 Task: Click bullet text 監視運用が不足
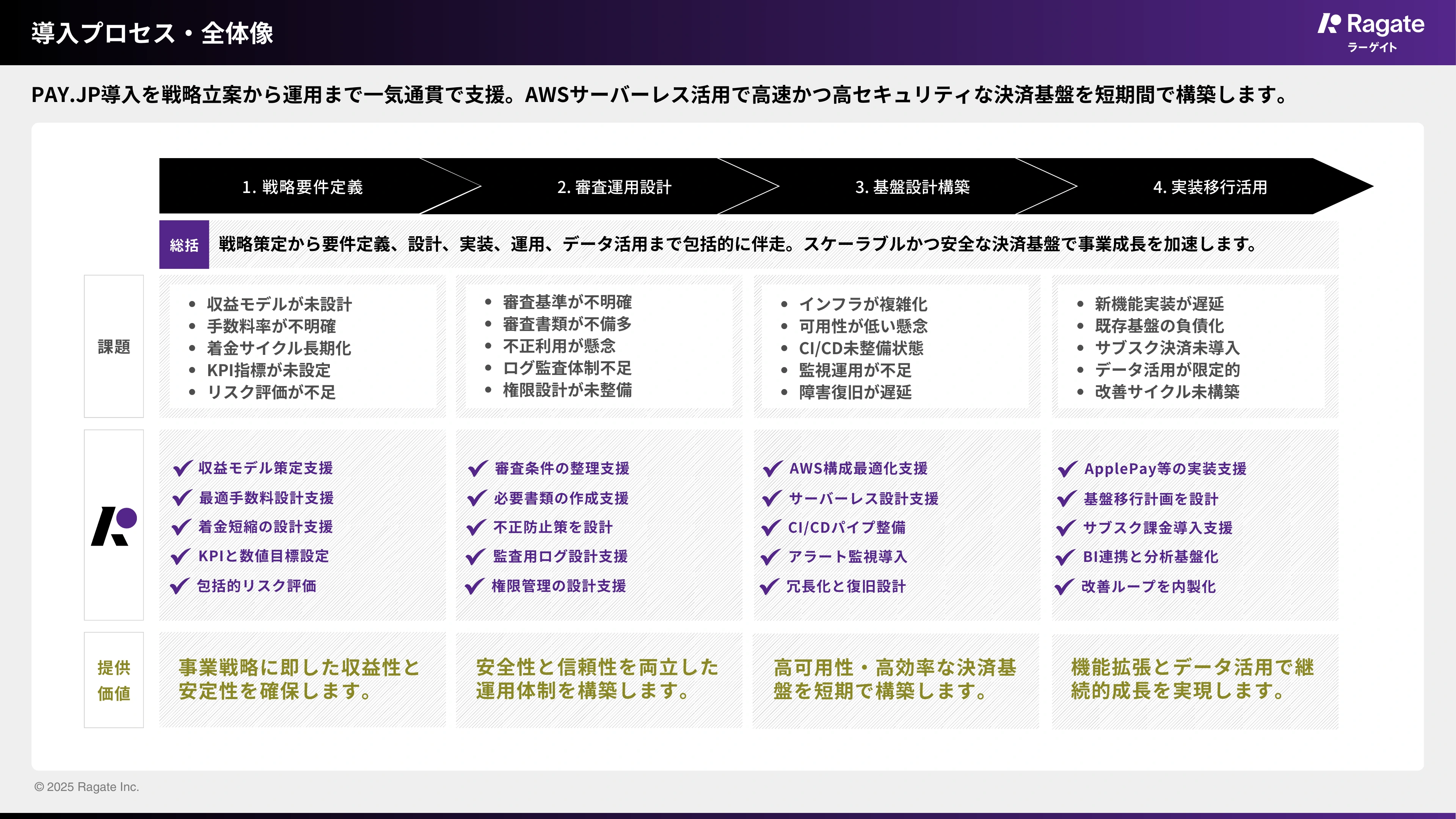click(855, 370)
